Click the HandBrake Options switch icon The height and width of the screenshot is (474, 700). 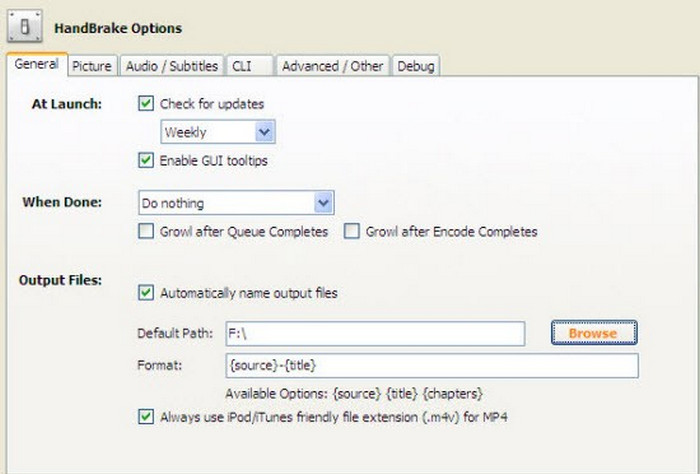[25, 27]
